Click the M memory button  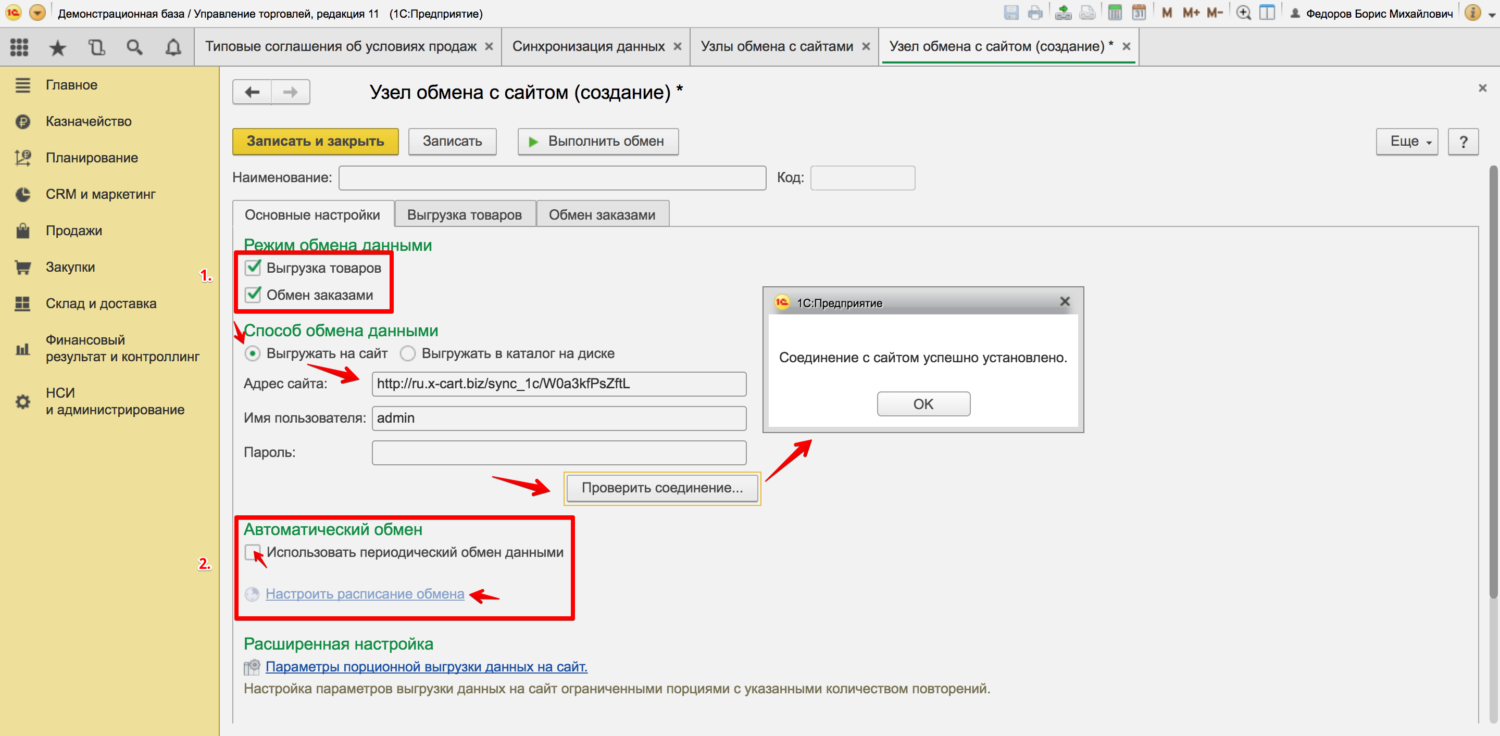[x=1167, y=13]
